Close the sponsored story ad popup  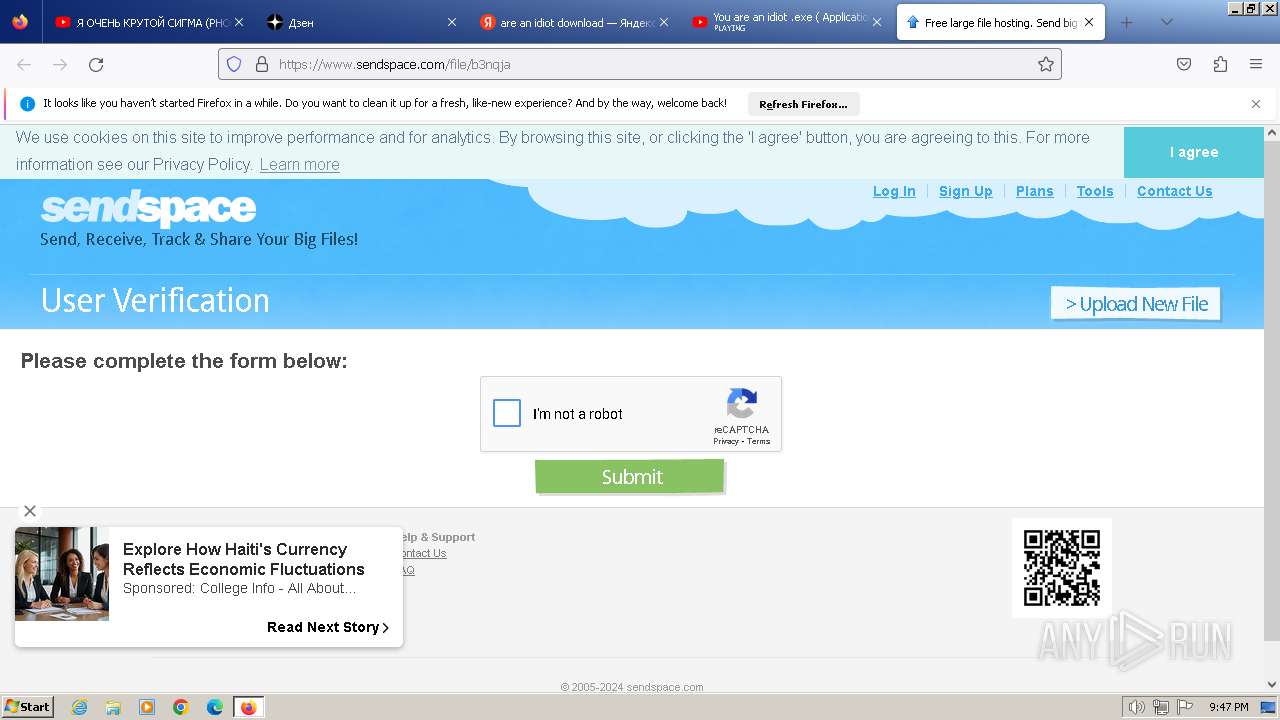tap(30, 511)
